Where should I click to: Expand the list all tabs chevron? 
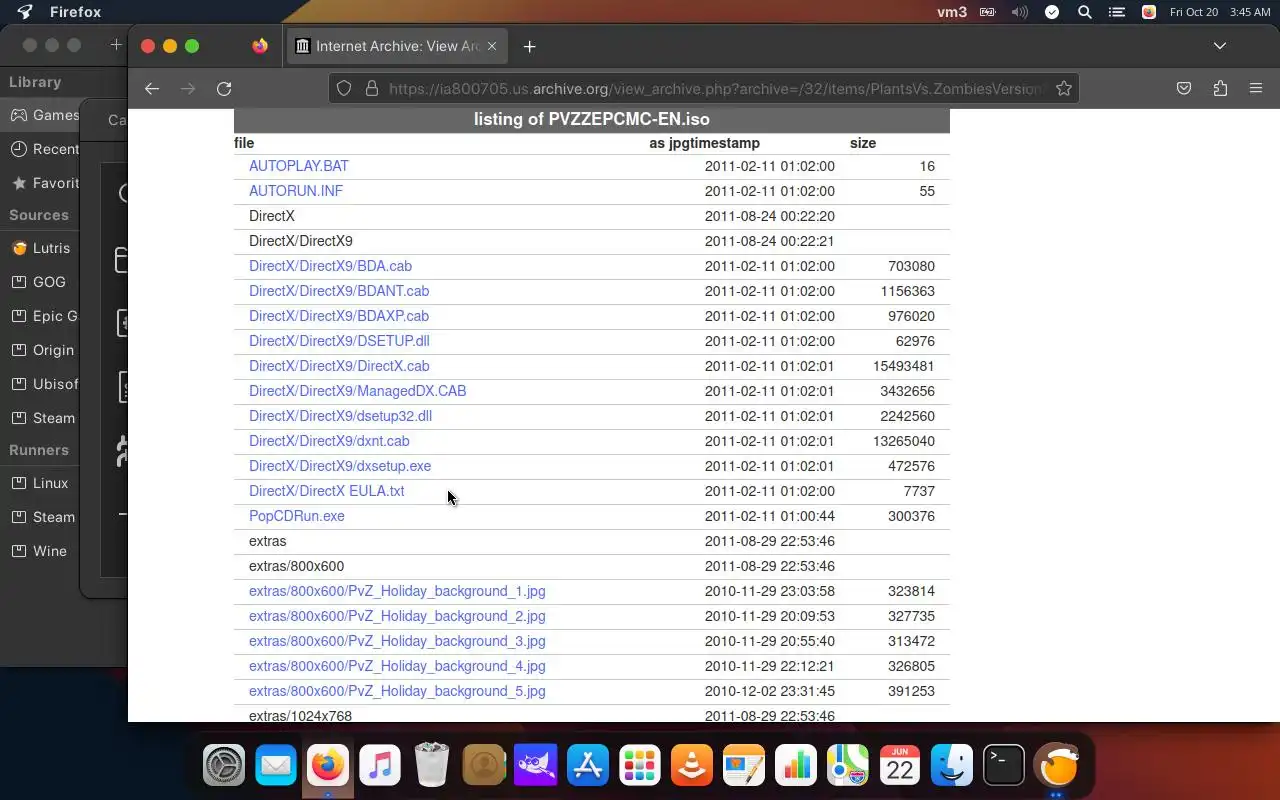(1220, 46)
